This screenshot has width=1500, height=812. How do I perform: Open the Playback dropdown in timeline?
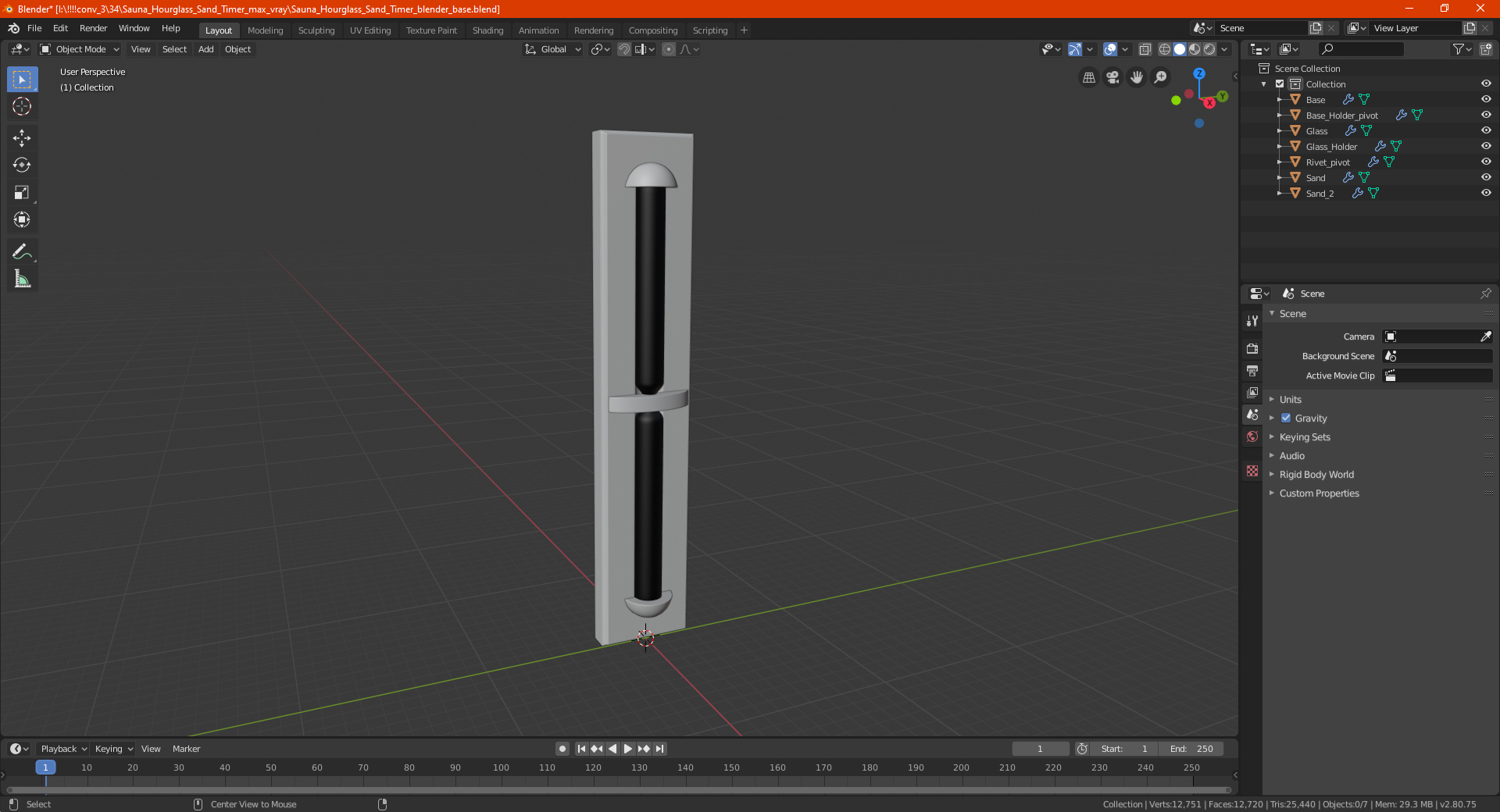click(x=63, y=749)
